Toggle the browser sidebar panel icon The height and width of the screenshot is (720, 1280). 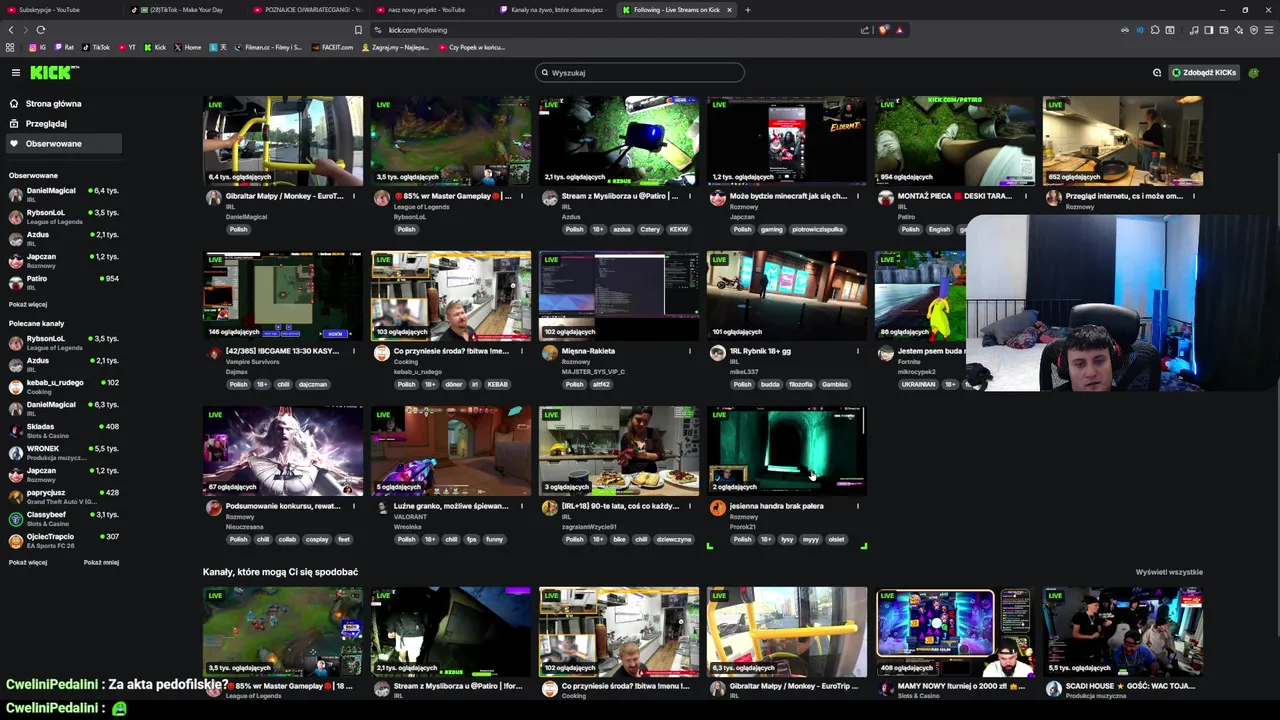point(1209,30)
